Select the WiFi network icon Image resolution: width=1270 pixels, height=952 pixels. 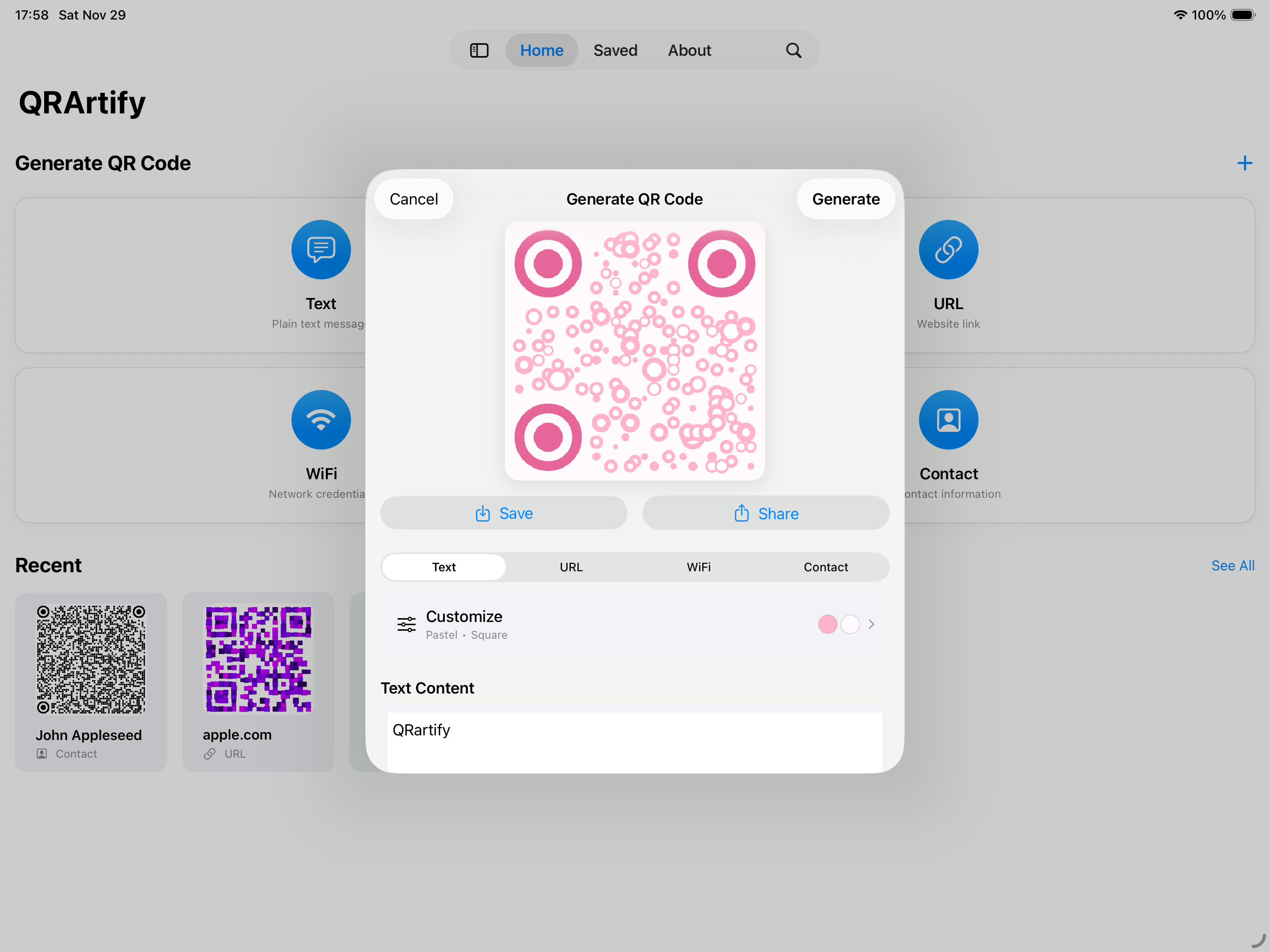point(321,420)
